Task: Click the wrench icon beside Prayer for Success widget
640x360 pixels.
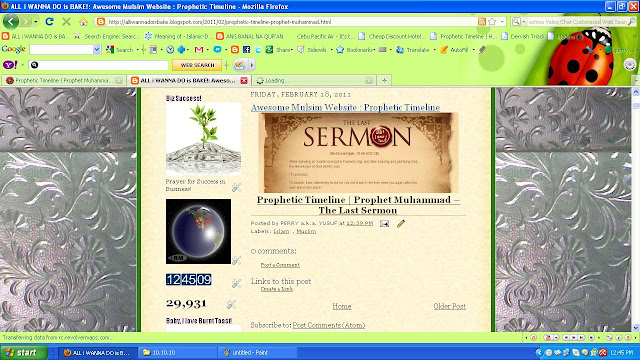Action: point(236,187)
